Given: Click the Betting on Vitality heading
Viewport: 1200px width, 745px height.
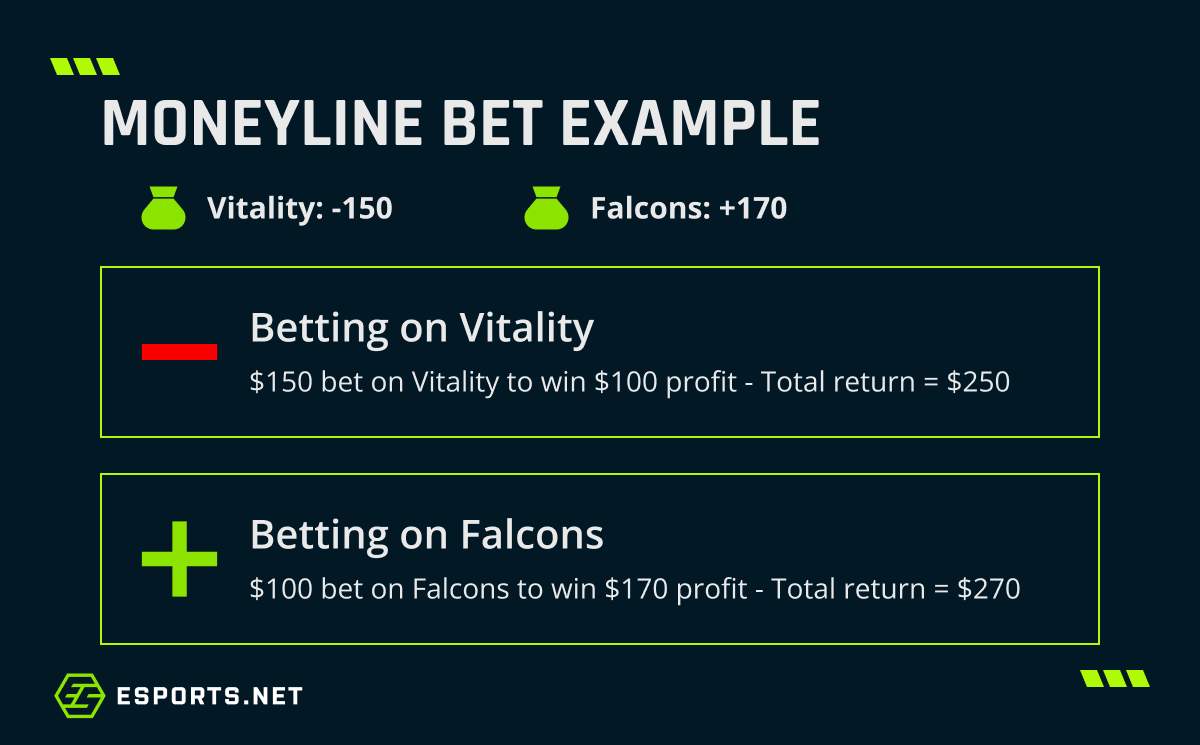Looking at the screenshot, I should [422, 328].
